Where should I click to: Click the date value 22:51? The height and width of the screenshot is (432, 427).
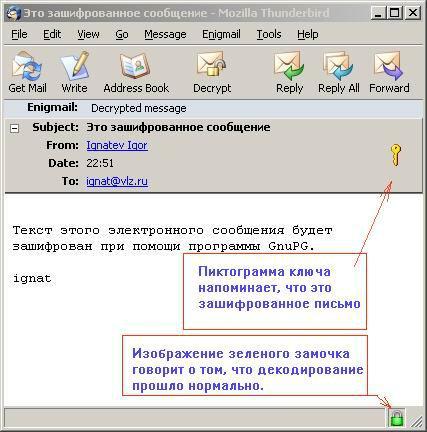tap(100, 163)
